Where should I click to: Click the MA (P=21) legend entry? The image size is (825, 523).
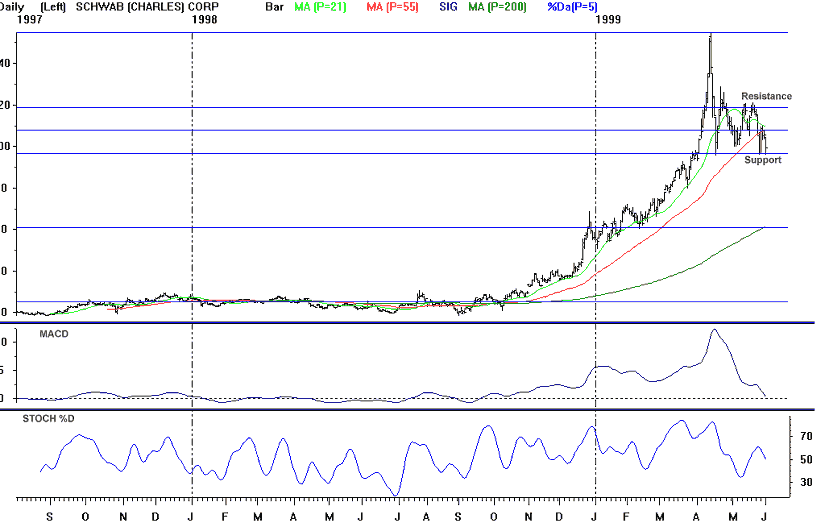click(x=320, y=7)
